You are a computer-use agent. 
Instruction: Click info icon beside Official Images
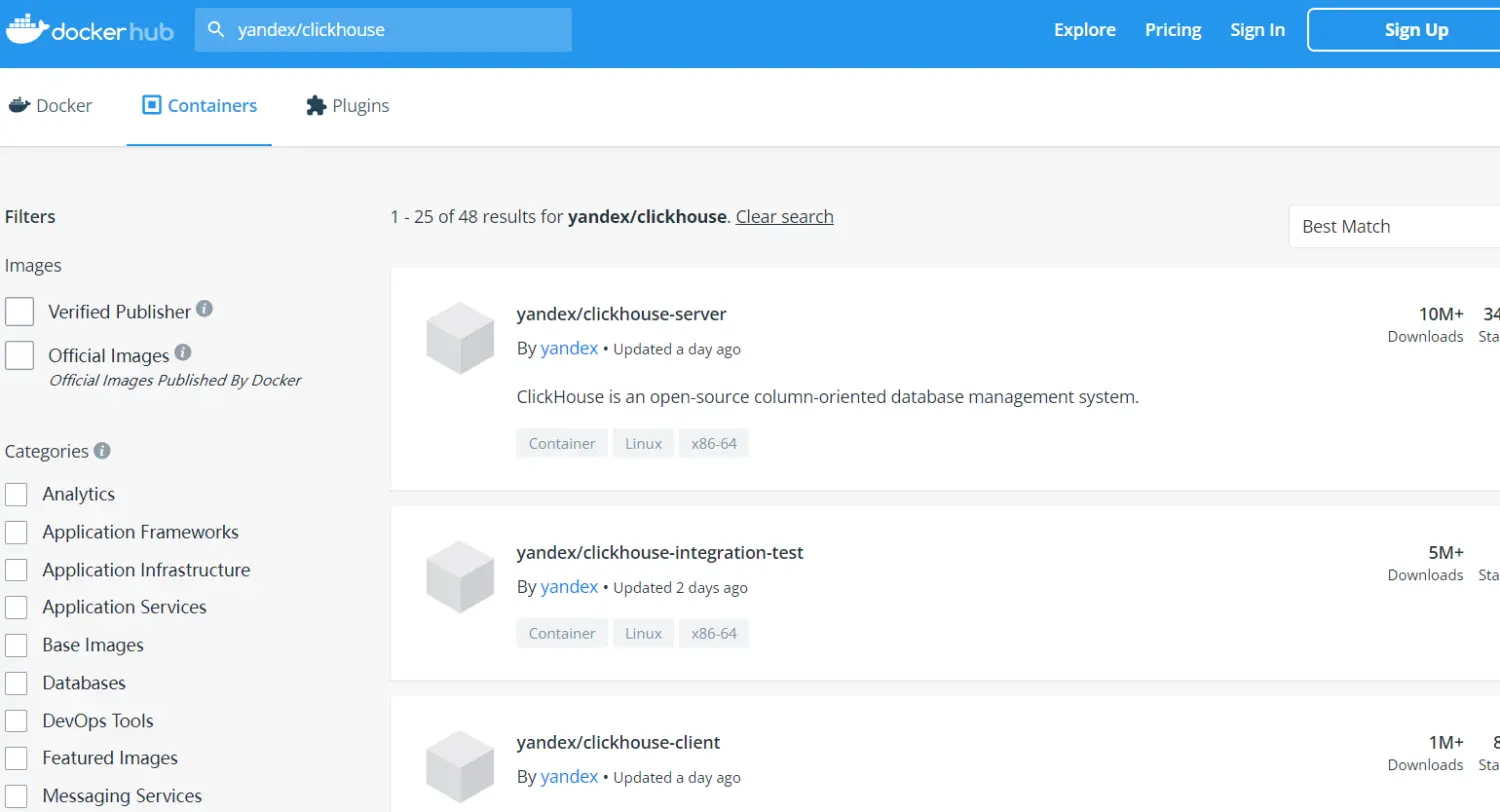(x=183, y=352)
